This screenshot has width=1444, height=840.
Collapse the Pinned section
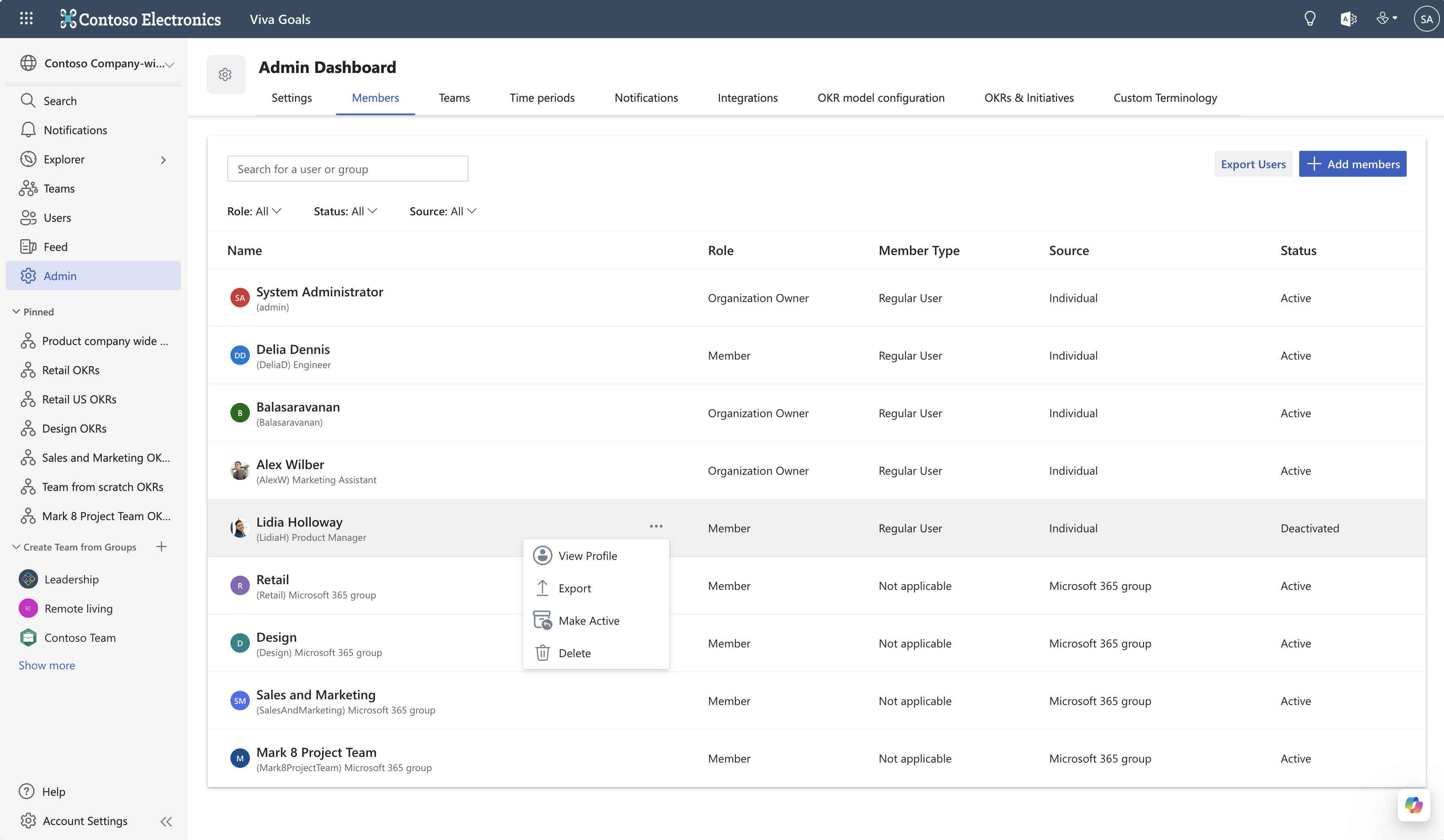pyautogui.click(x=16, y=311)
